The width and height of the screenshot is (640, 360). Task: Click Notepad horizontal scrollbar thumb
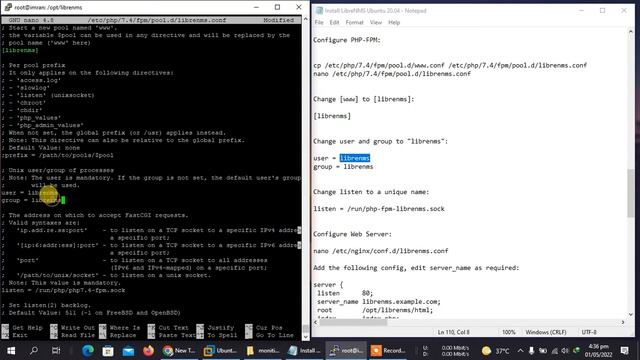click(353, 322)
